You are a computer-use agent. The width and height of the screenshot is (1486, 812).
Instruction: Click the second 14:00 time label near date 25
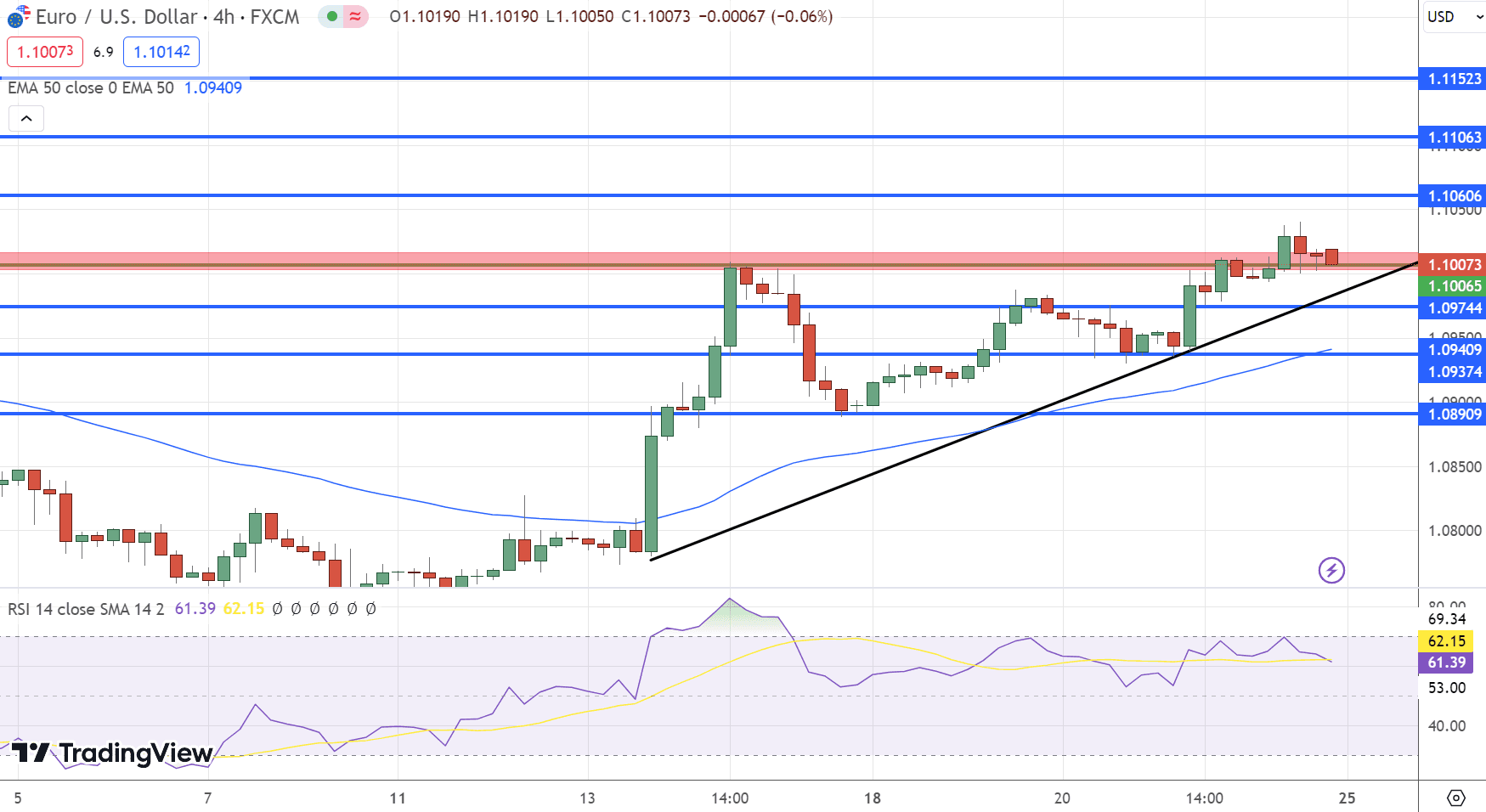[1205, 798]
